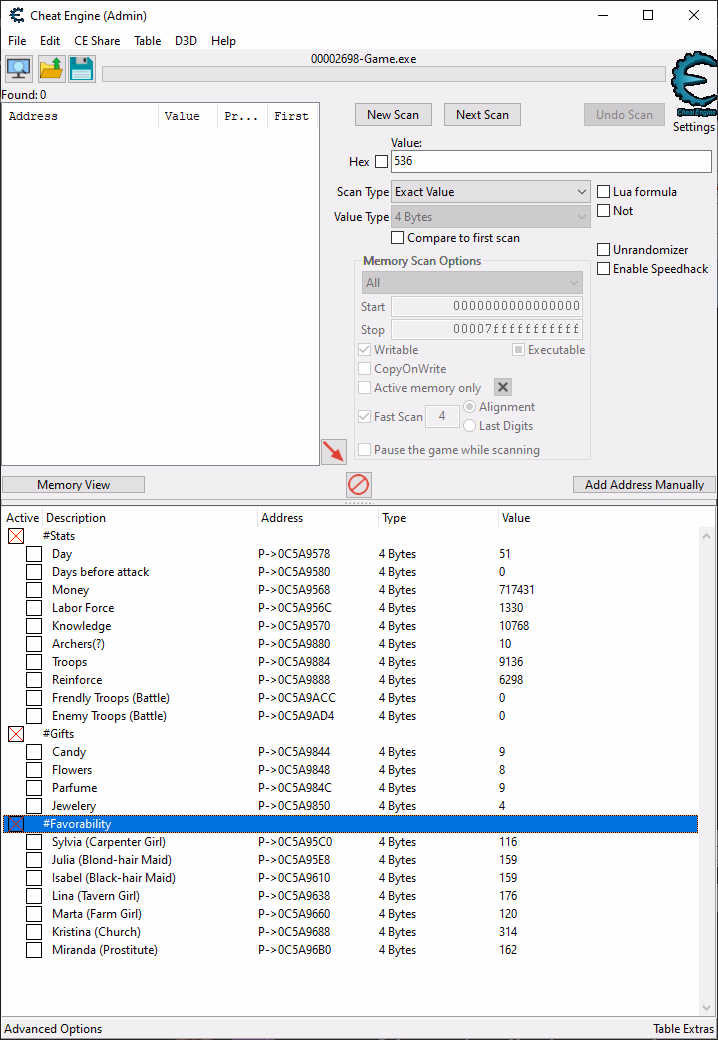The image size is (718, 1040).
Task: Toggle the Executable checkbox
Action: pos(518,350)
